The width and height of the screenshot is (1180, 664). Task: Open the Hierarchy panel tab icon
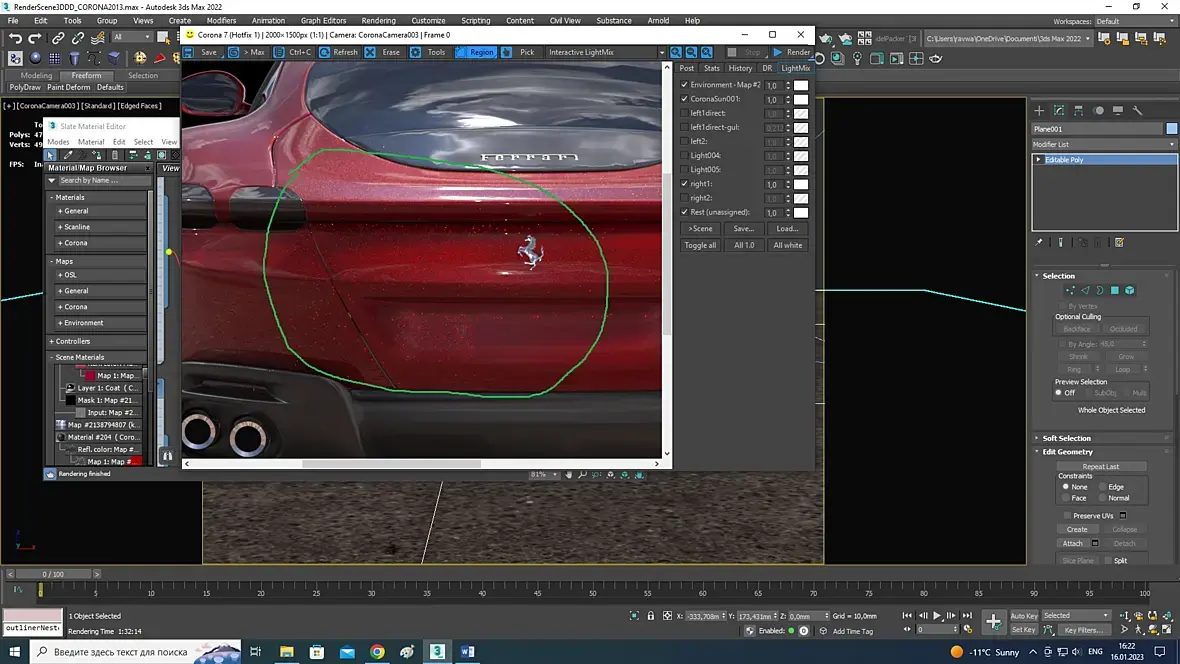[x=1079, y=111]
